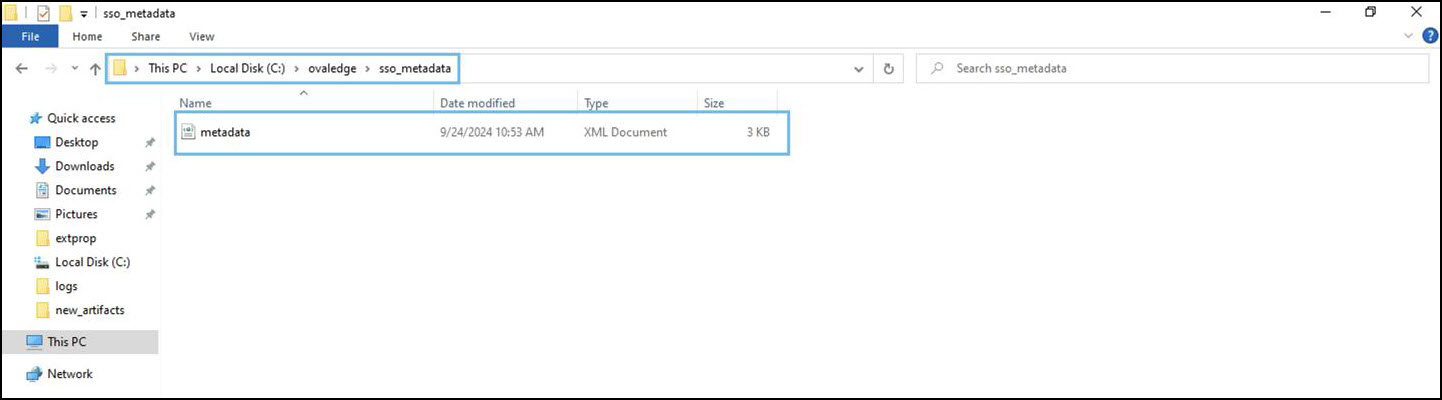Refresh the sso_metadata folder view
Image resolution: width=1442 pixels, height=400 pixels.
coord(888,69)
